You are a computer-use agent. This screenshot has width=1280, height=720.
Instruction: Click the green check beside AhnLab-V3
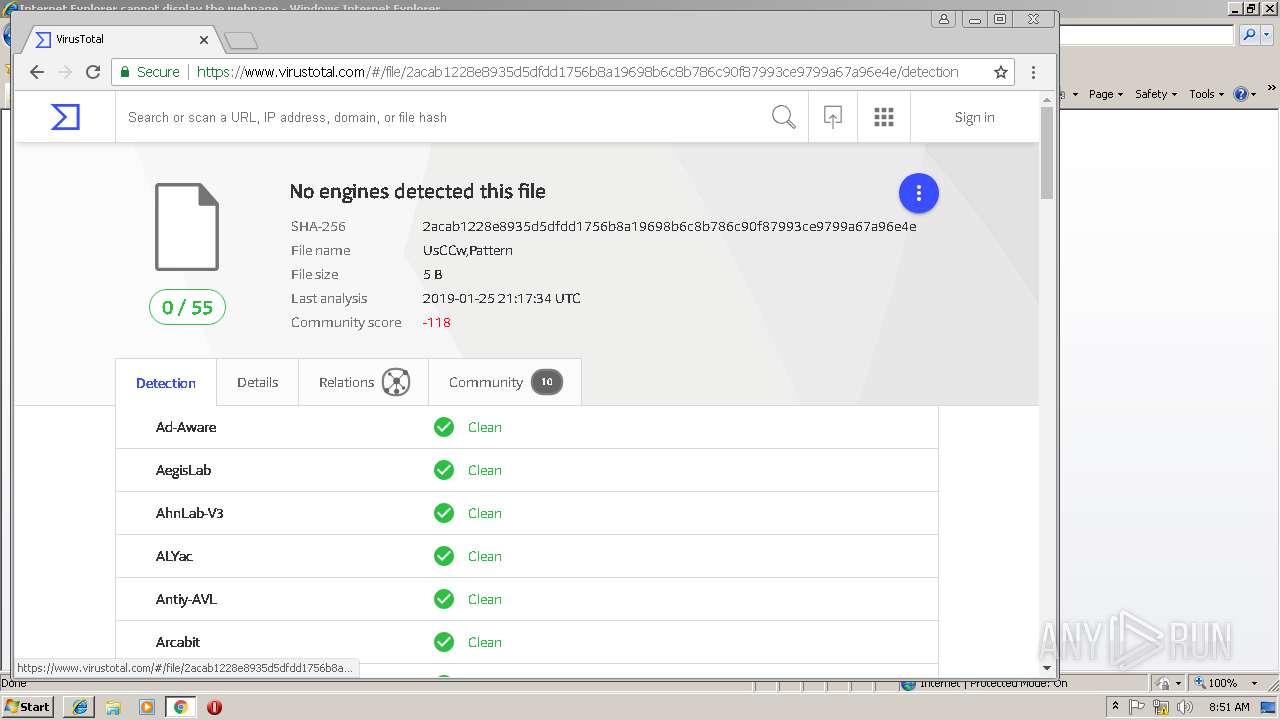444,513
